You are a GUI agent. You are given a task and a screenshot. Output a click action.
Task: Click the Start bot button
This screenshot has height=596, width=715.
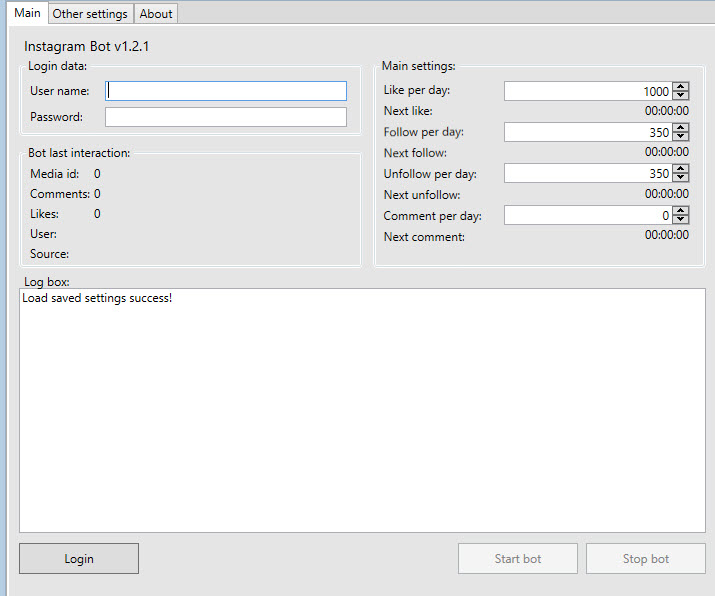[518, 559]
